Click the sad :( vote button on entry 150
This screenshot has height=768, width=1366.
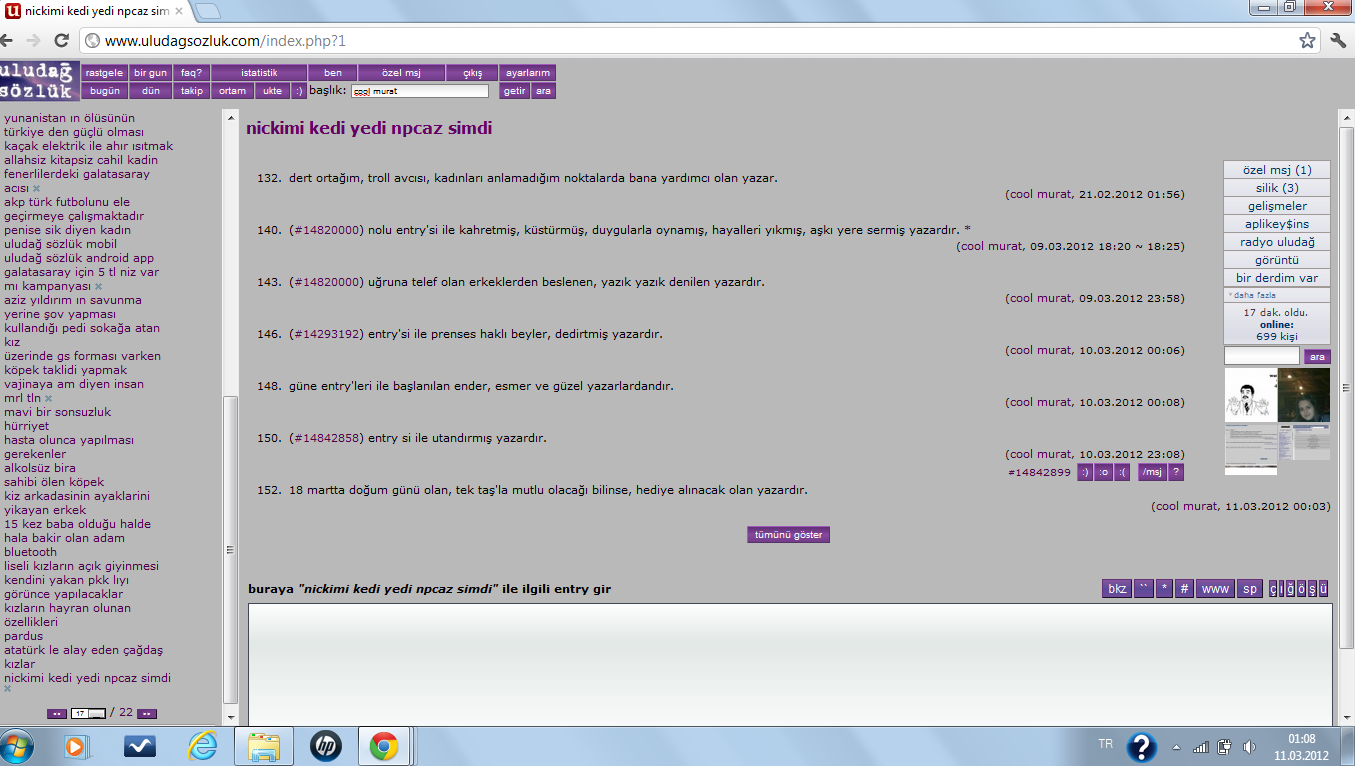point(1121,472)
